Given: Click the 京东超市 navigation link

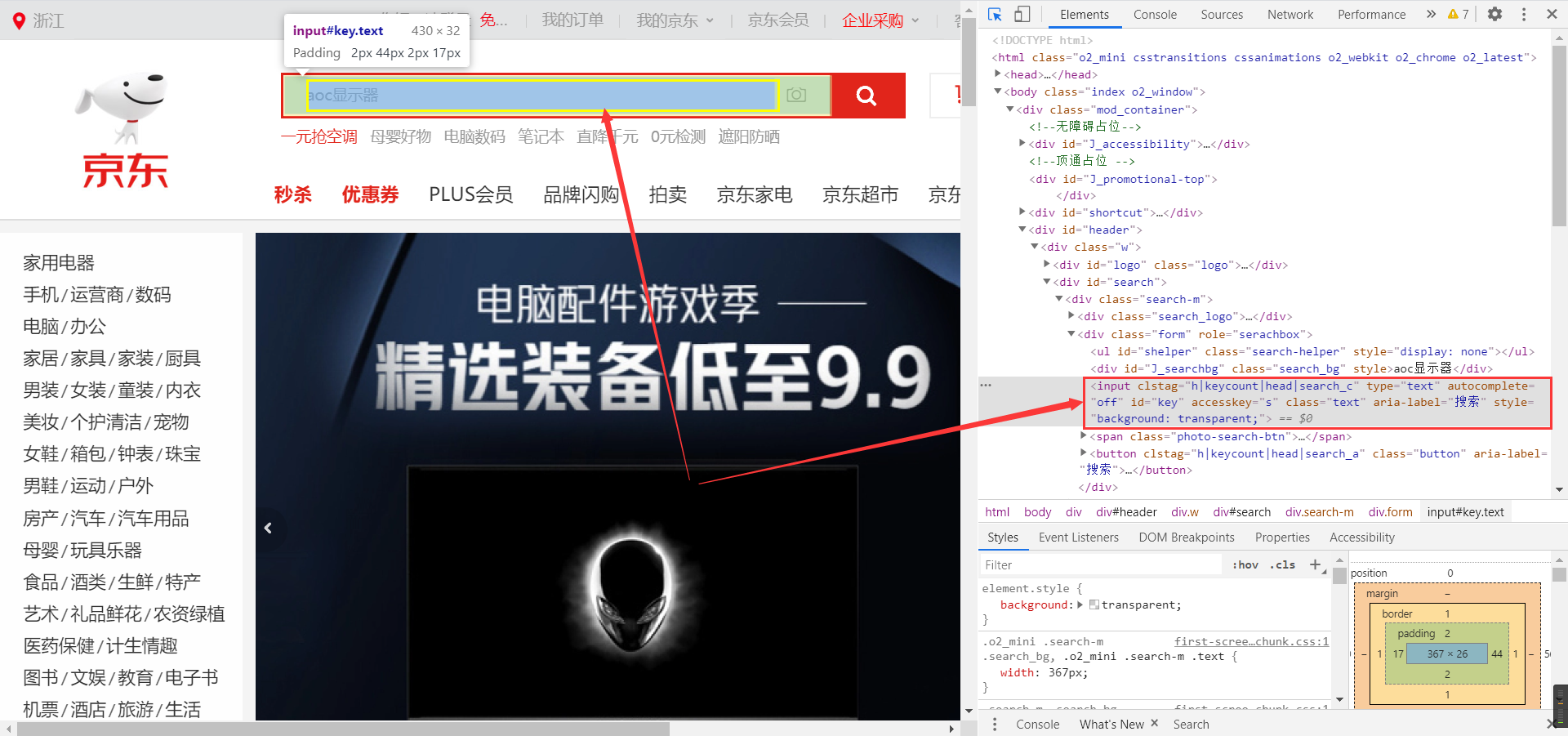Looking at the screenshot, I should tap(860, 194).
